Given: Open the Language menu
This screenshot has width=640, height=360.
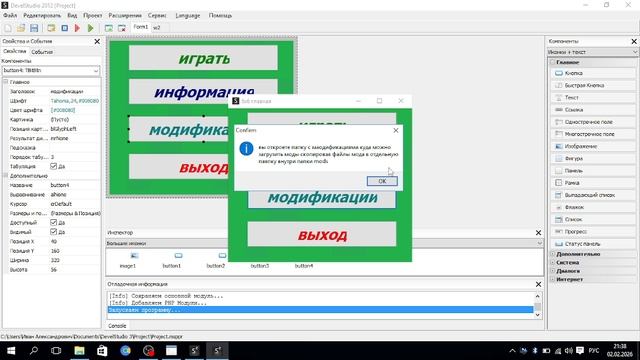Looking at the screenshot, I should click(x=188, y=16).
